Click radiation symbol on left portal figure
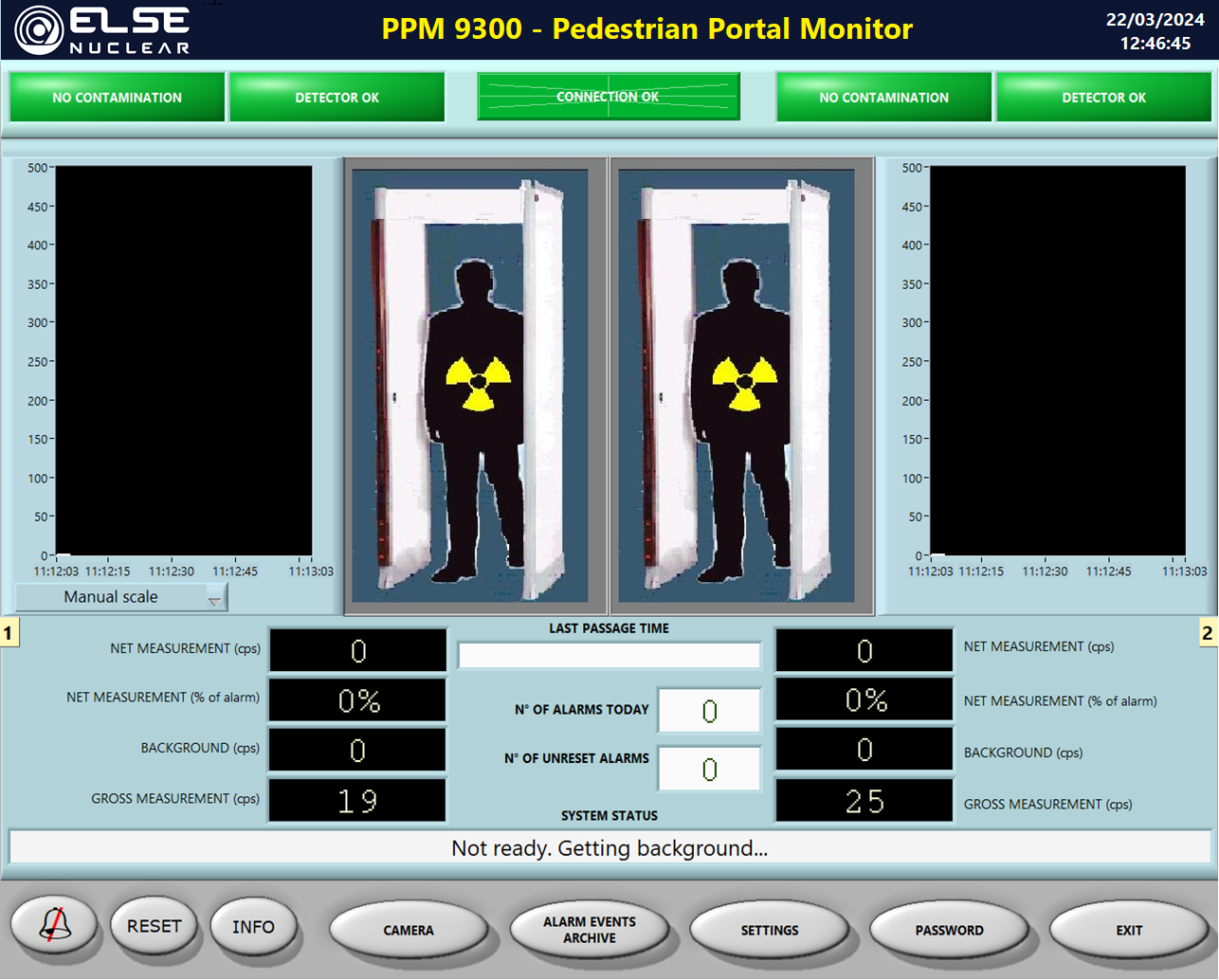The height and width of the screenshot is (980, 1219). pyautogui.click(x=470, y=383)
